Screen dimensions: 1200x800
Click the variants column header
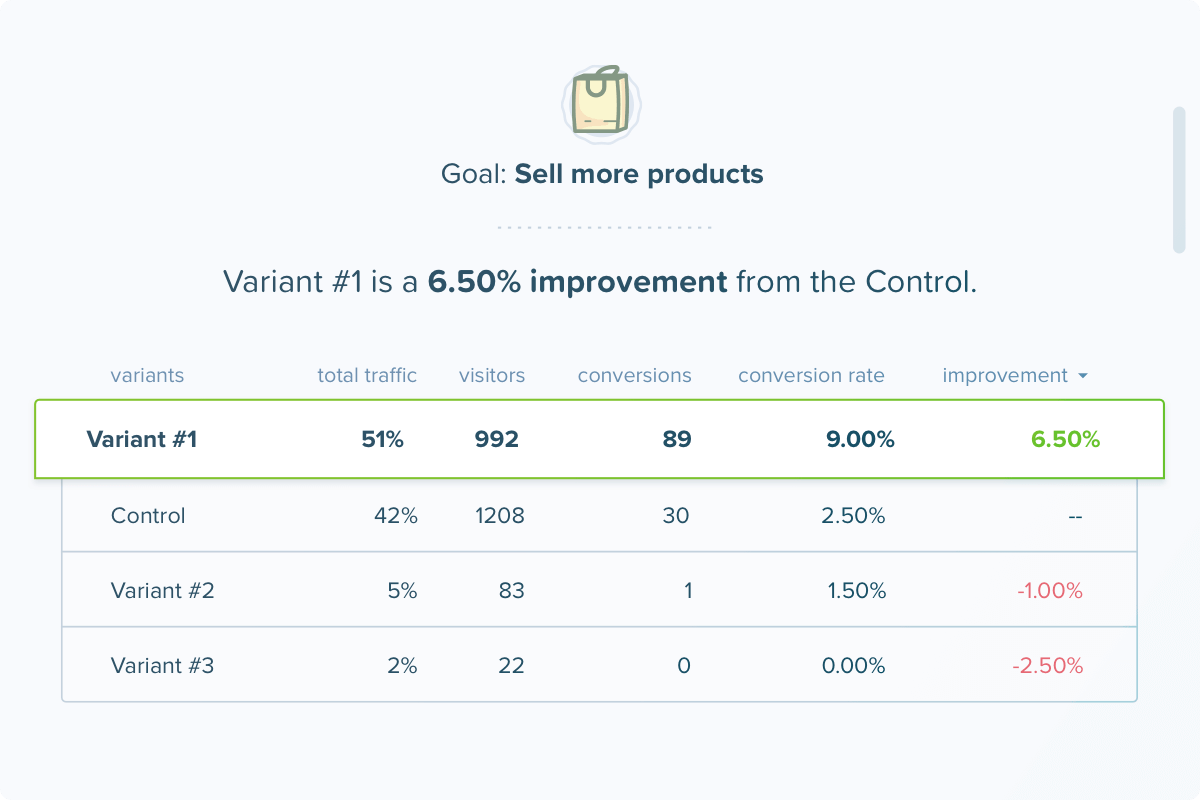(147, 376)
